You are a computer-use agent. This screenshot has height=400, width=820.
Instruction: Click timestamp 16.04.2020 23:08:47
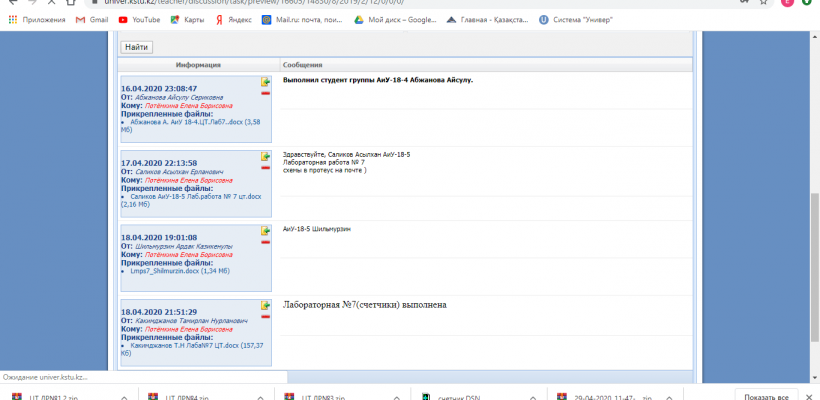coord(159,89)
